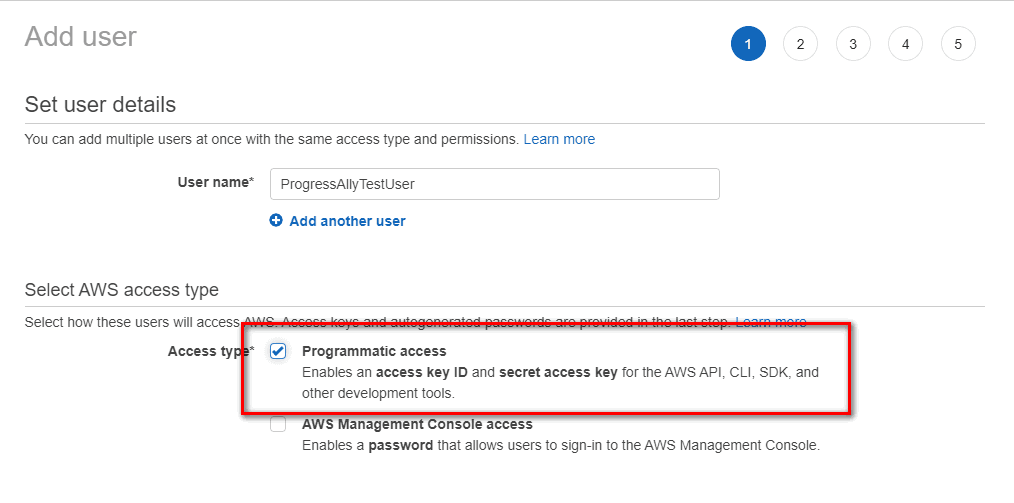The image size is (1014, 503).
Task: Uncheck the Programmatic access checkbox
Action: [x=278, y=351]
